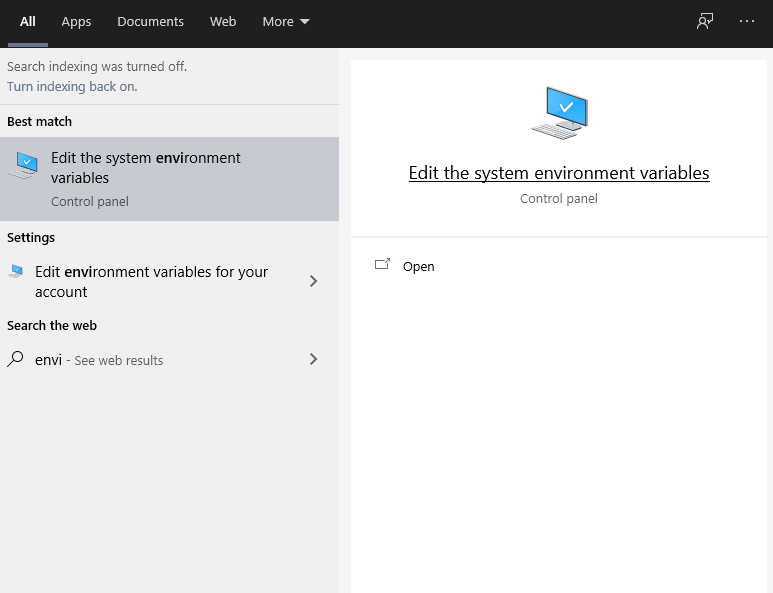Switch to the Web tab
The width and height of the screenshot is (773, 593).
point(223,22)
